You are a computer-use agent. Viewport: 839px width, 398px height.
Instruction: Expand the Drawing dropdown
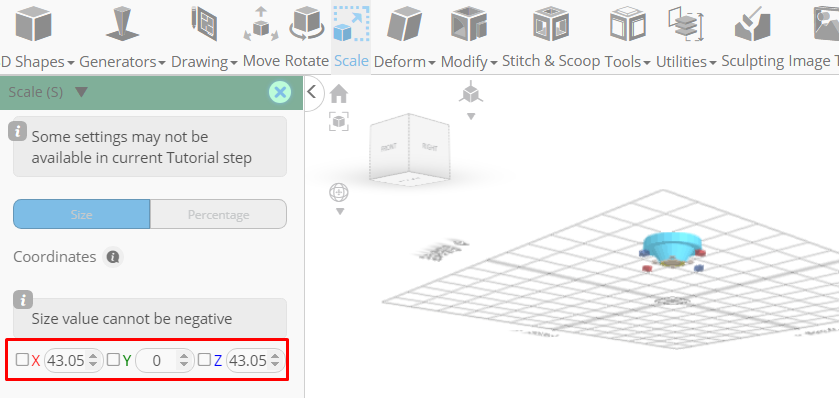[x=234, y=63]
